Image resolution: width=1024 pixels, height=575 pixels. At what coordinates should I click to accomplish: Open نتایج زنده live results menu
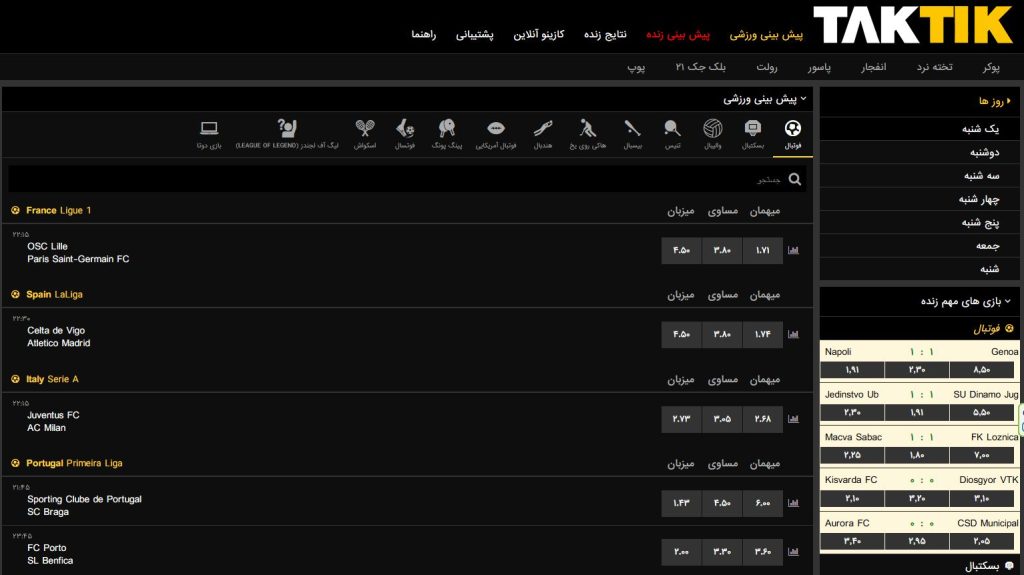[x=605, y=35]
